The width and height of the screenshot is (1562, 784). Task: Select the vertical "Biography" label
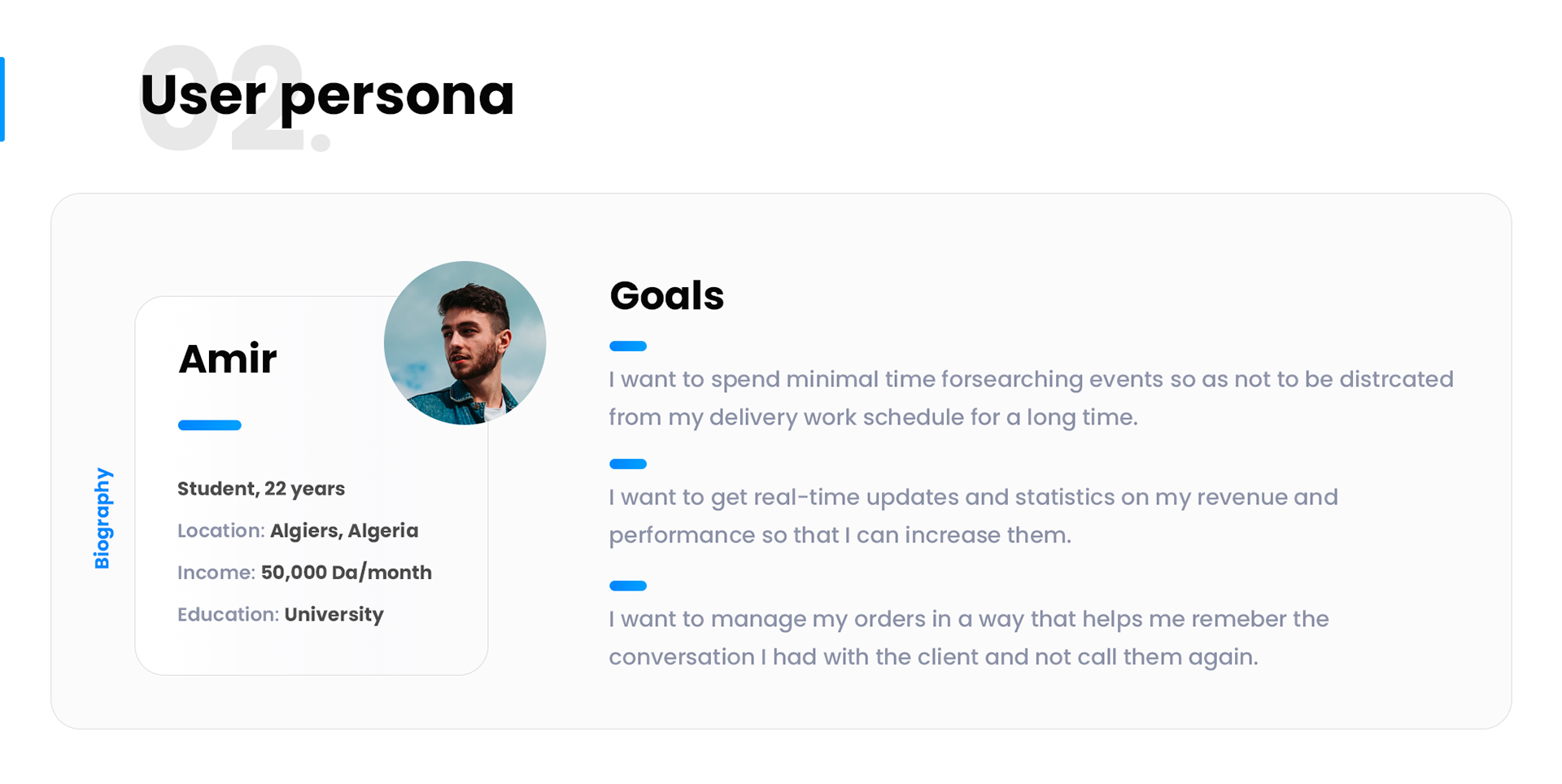point(103,518)
